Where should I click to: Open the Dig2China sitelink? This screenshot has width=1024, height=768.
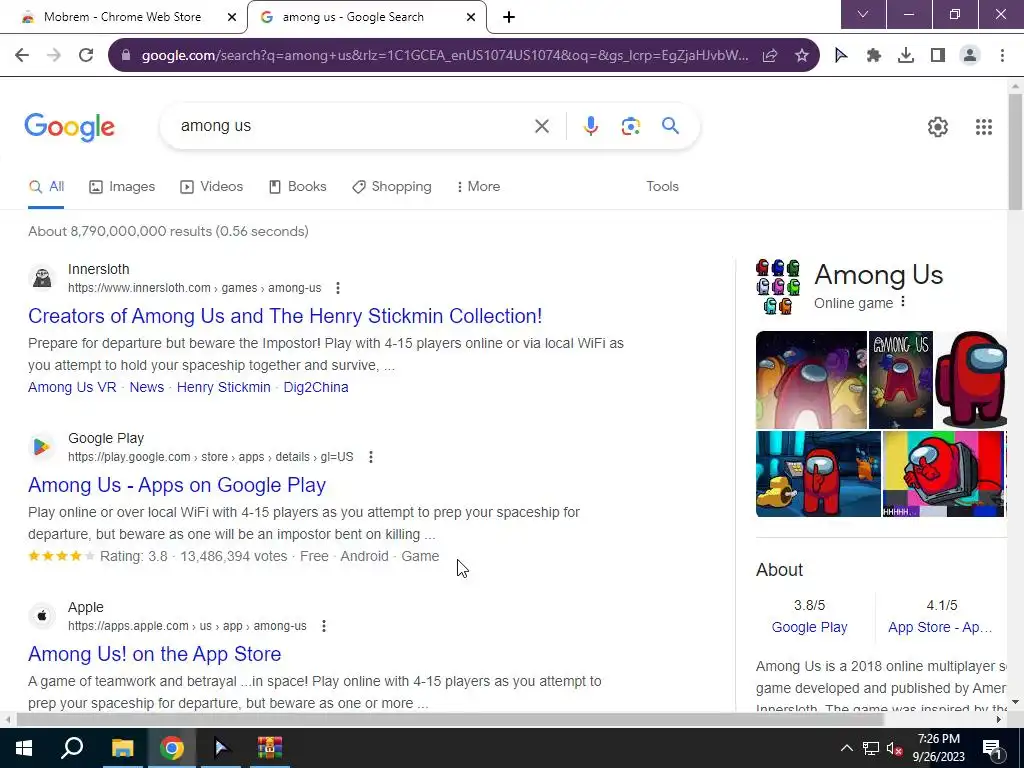pyautogui.click(x=315, y=387)
